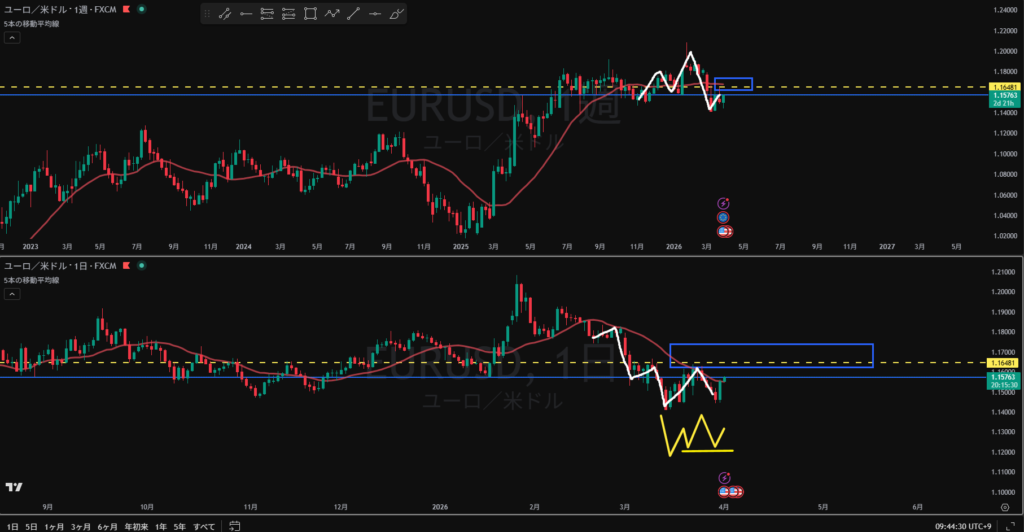Collapse the upper chart indicator legend

point(11,37)
